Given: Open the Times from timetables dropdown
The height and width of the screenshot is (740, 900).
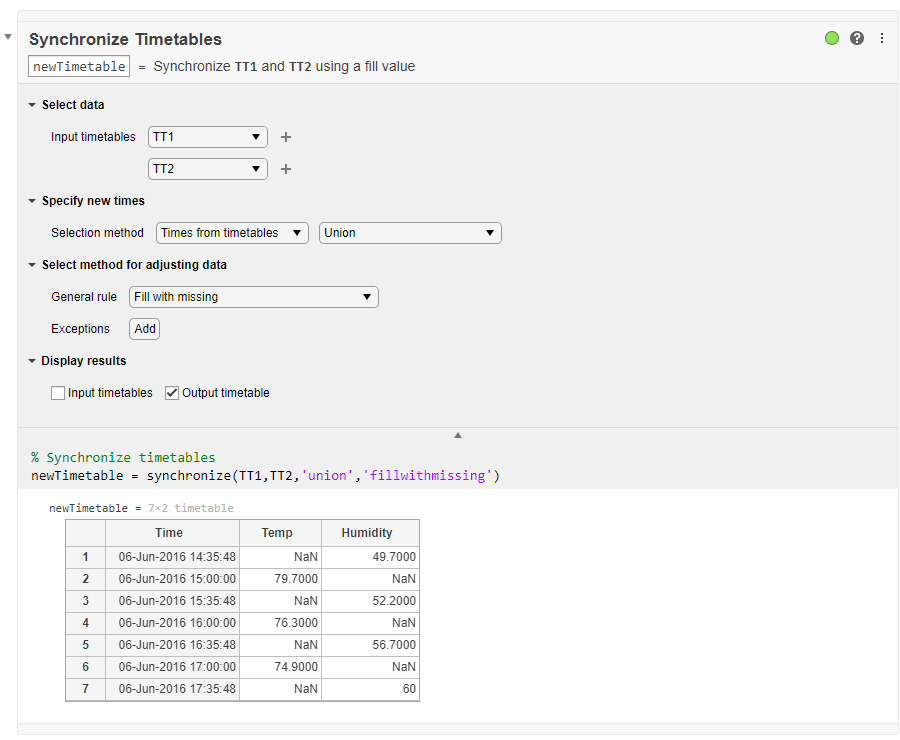Looking at the screenshot, I should click(x=233, y=233).
